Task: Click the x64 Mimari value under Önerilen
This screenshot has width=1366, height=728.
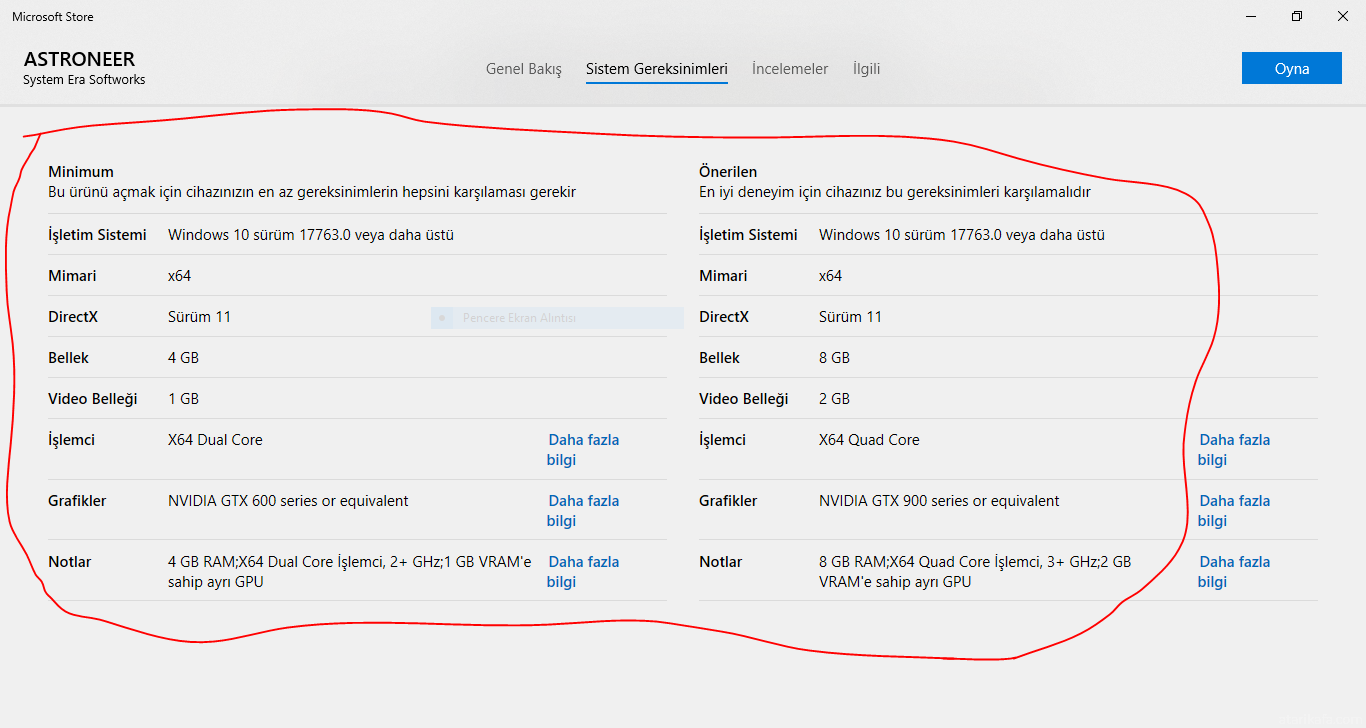Action: [x=831, y=276]
